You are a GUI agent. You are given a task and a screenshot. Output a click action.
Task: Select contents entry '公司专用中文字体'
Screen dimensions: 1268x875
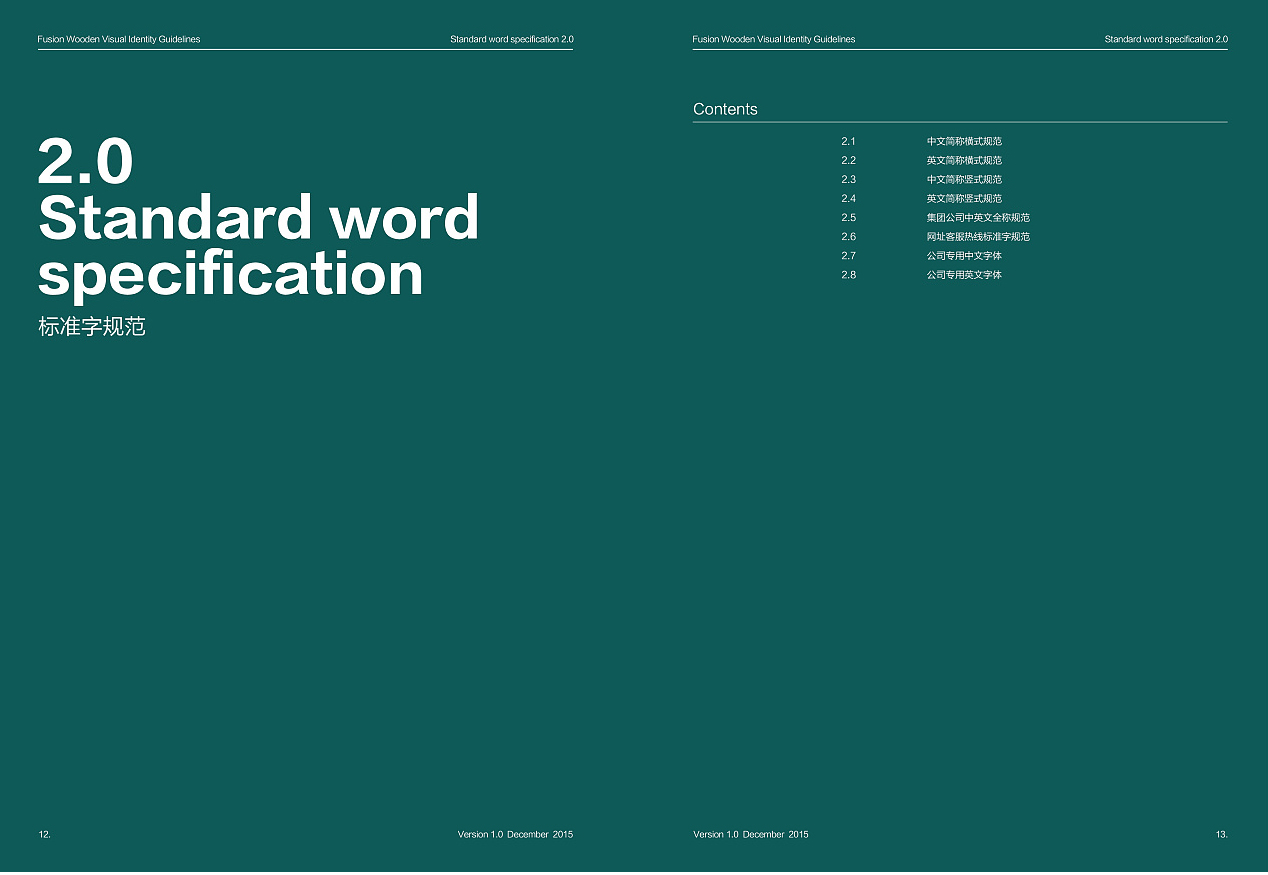coord(964,255)
